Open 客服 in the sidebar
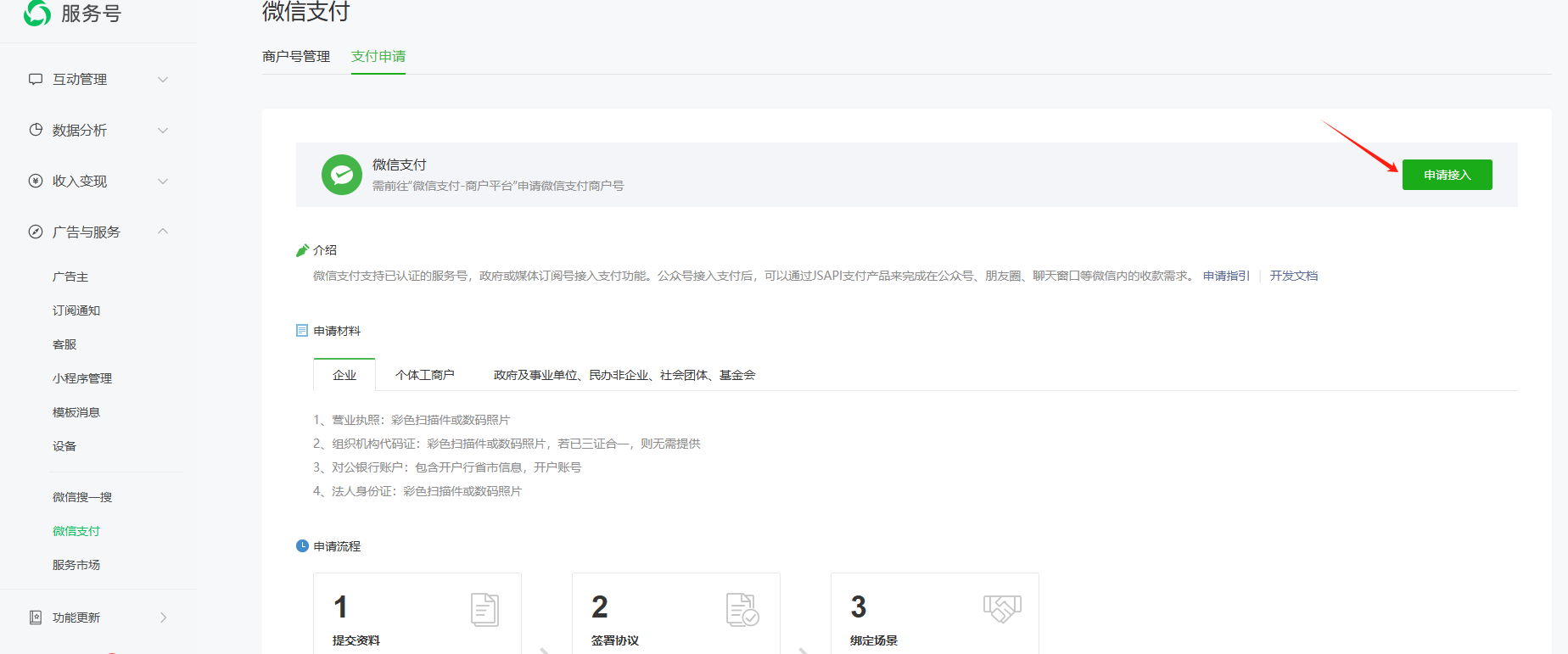Viewport: 1568px width, 654px height. [x=64, y=344]
